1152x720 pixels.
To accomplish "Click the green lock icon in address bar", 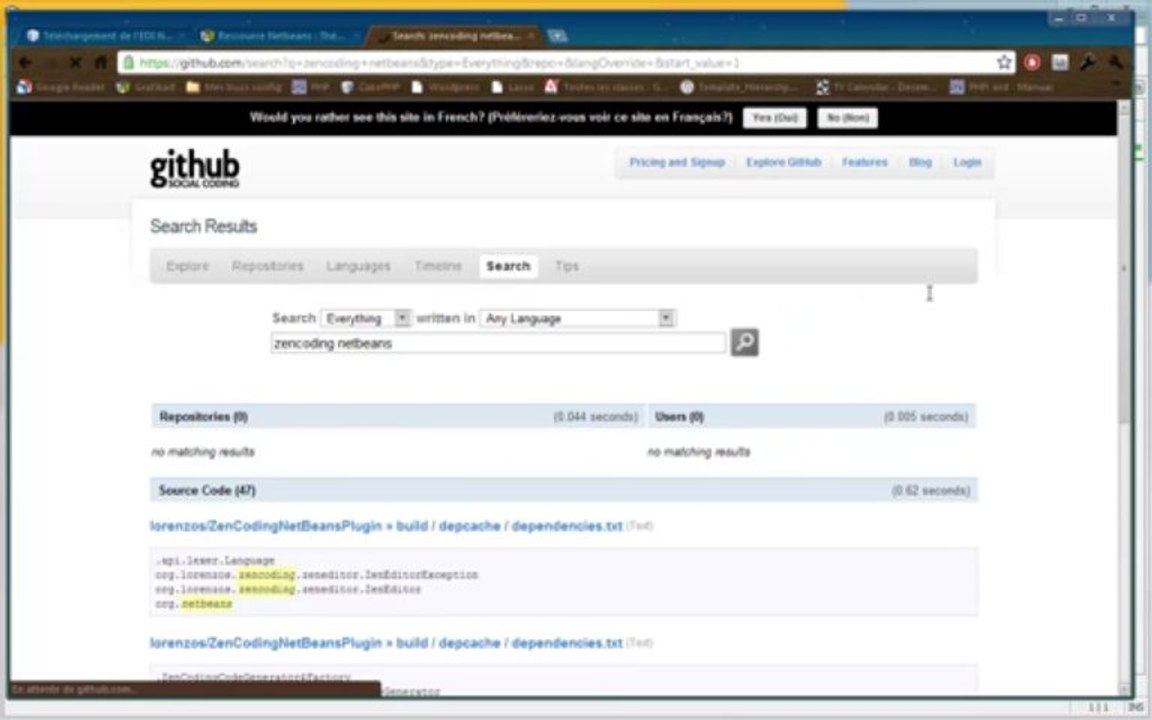I will pos(129,63).
